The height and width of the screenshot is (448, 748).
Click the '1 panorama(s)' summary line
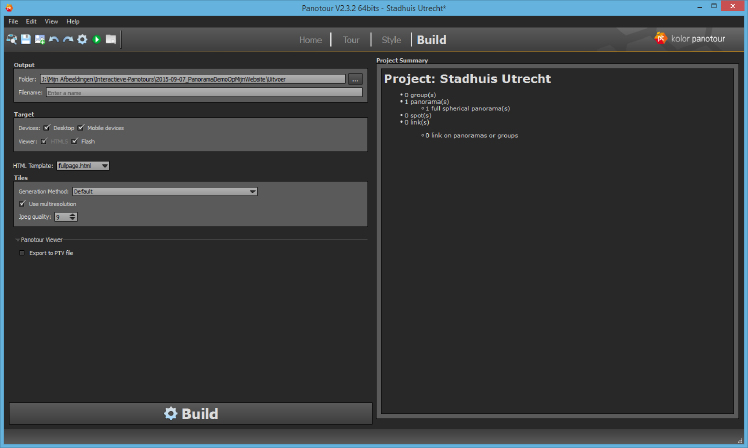(x=425, y=102)
